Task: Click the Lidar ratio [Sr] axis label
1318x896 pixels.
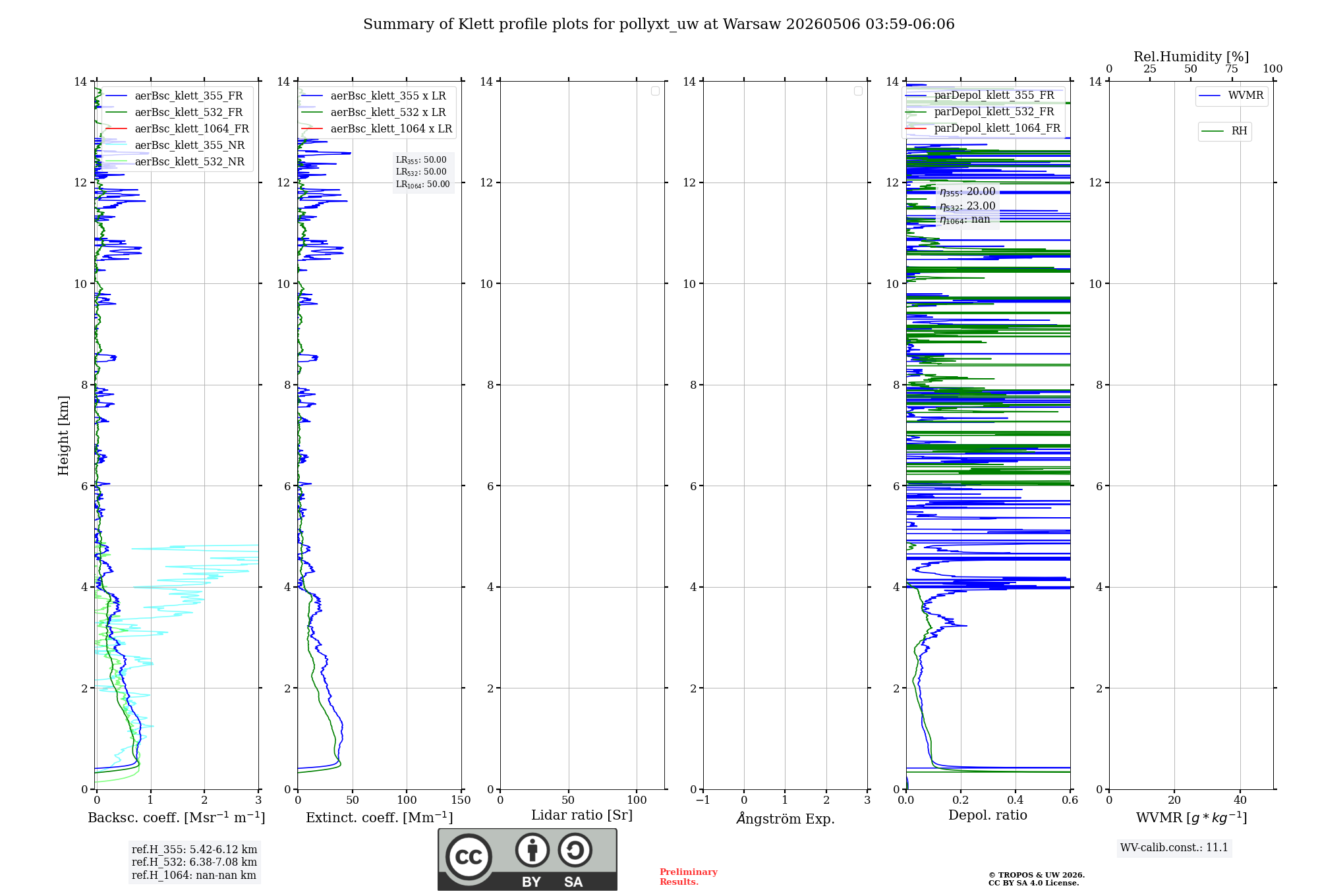Action: click(582, 816)
